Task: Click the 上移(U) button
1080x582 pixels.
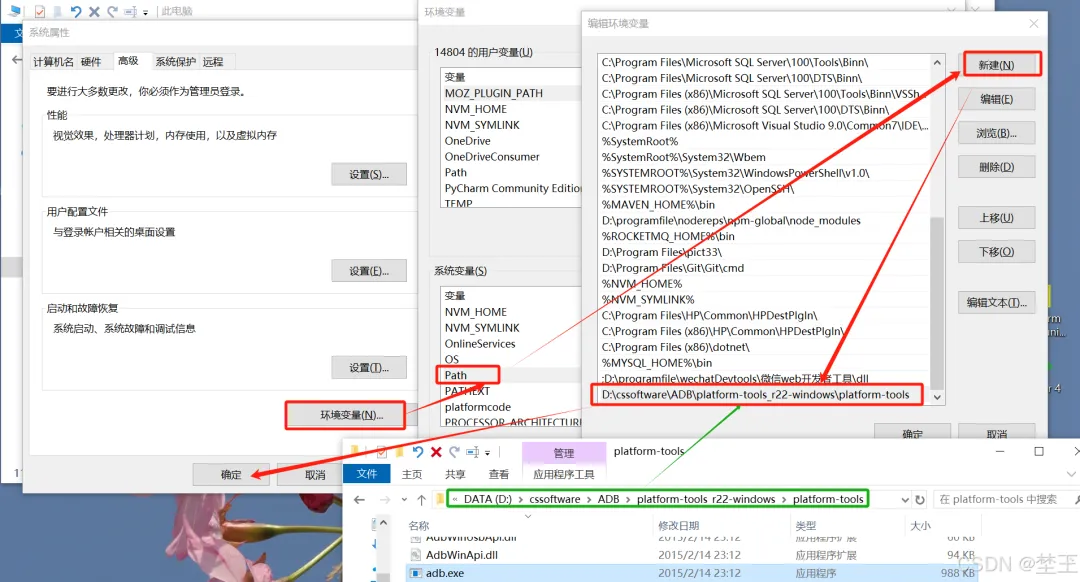Action: 997,218
